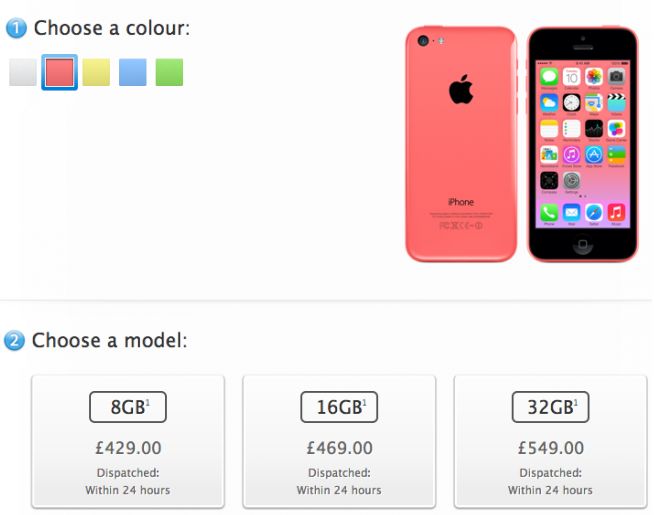Click the Clock app icon on the iPhone screen
This screenshot has width=654, height=515.
pyautogui.click(x=571, y=103)
